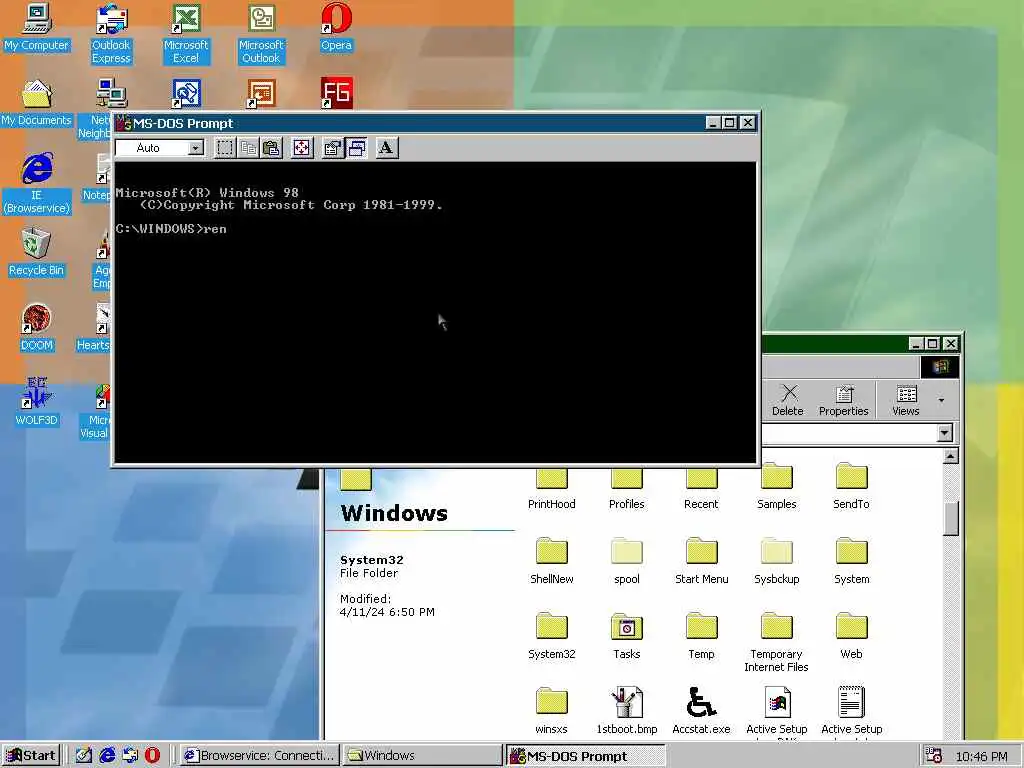
Task: Click the MS-DOS Prompt title bar system icon
Action: pyautogui.click(x=124, y=123)
